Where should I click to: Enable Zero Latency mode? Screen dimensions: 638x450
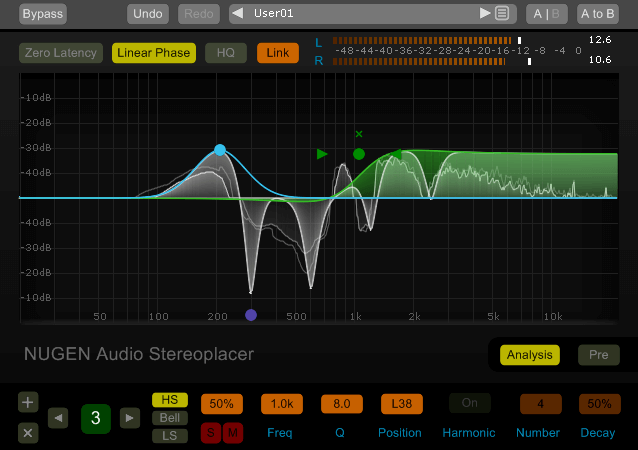point(61,53)
